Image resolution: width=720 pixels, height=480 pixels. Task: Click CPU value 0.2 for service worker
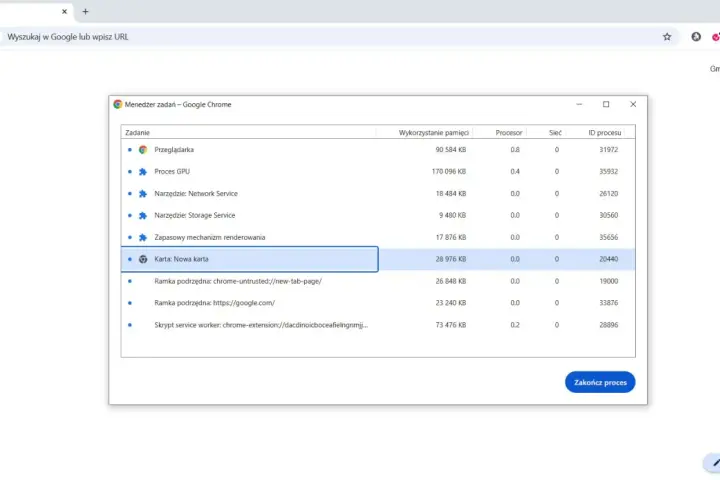[x=515, y=325]
